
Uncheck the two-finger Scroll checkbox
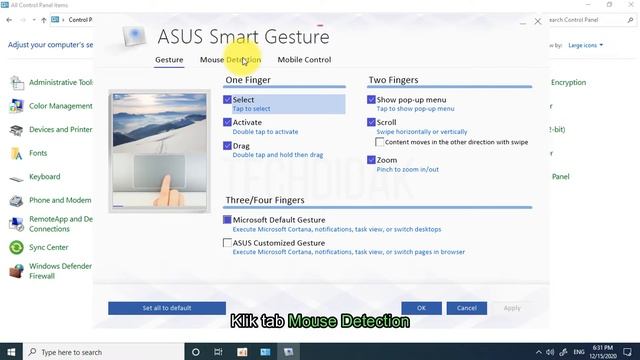tap(371, 122)
